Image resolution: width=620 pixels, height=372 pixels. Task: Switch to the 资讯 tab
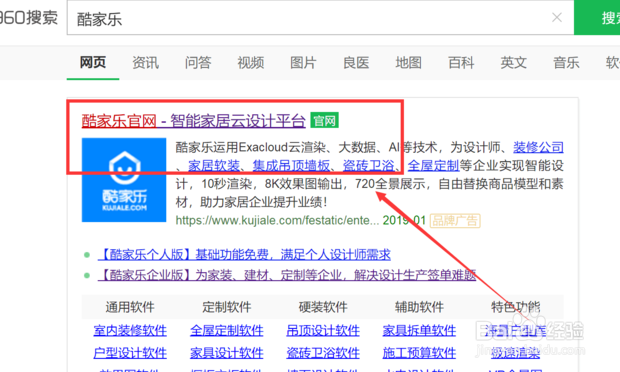coord(145,62)
